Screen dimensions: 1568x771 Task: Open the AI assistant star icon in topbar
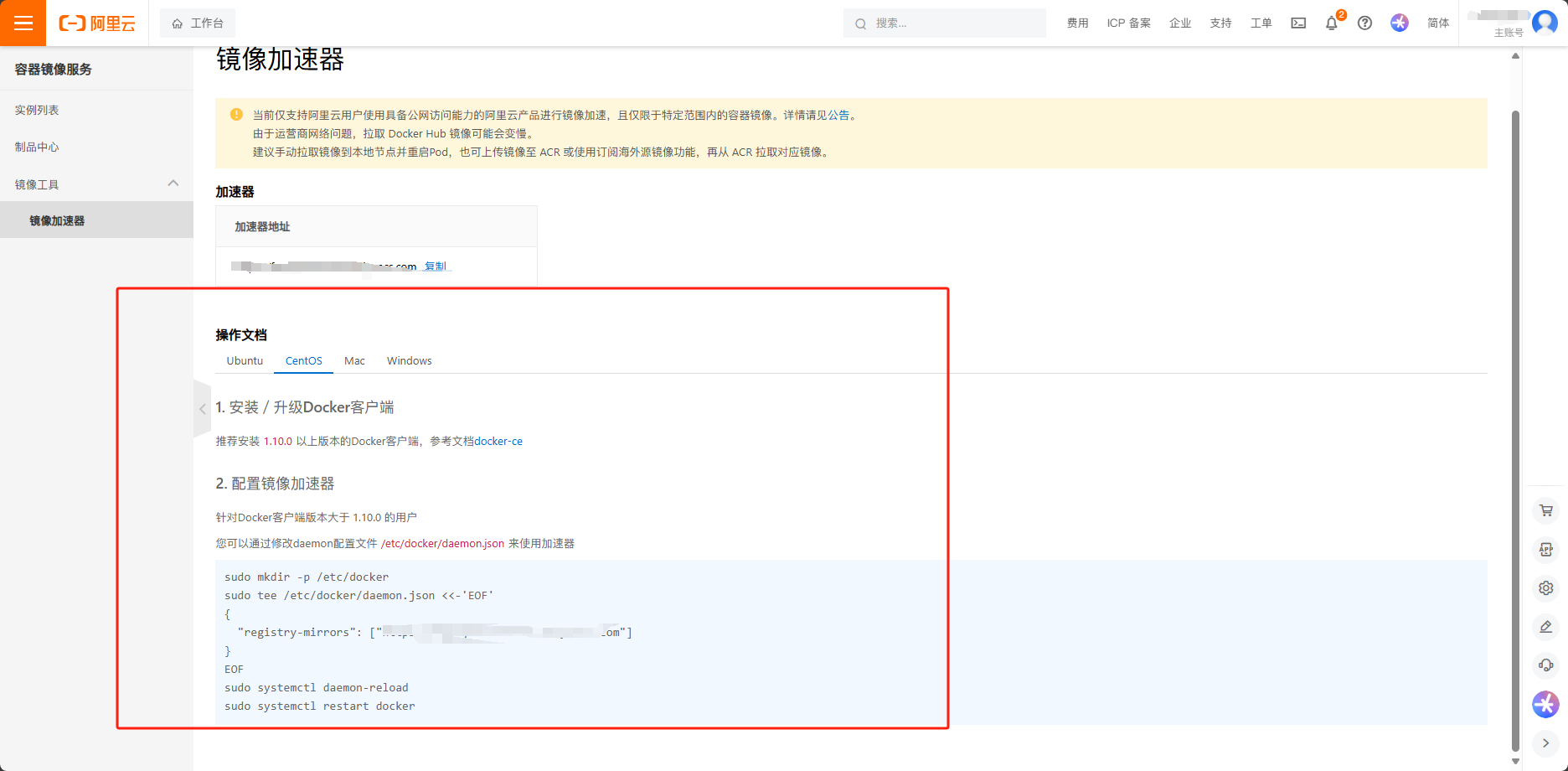1399,23
